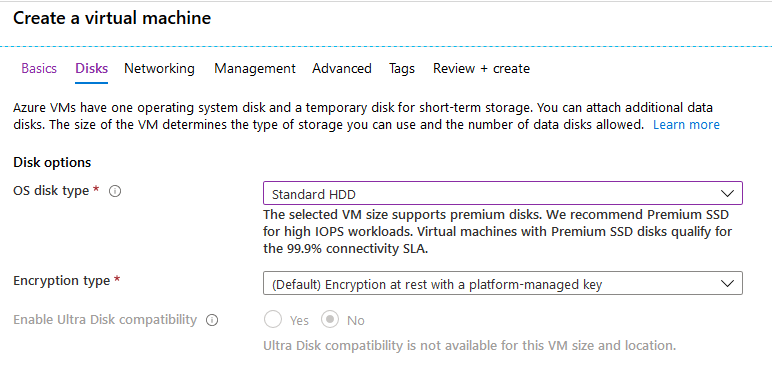This screenshot has height=380, width=772.
Task: Switch to the Basics tab
Action: [39, 68]
